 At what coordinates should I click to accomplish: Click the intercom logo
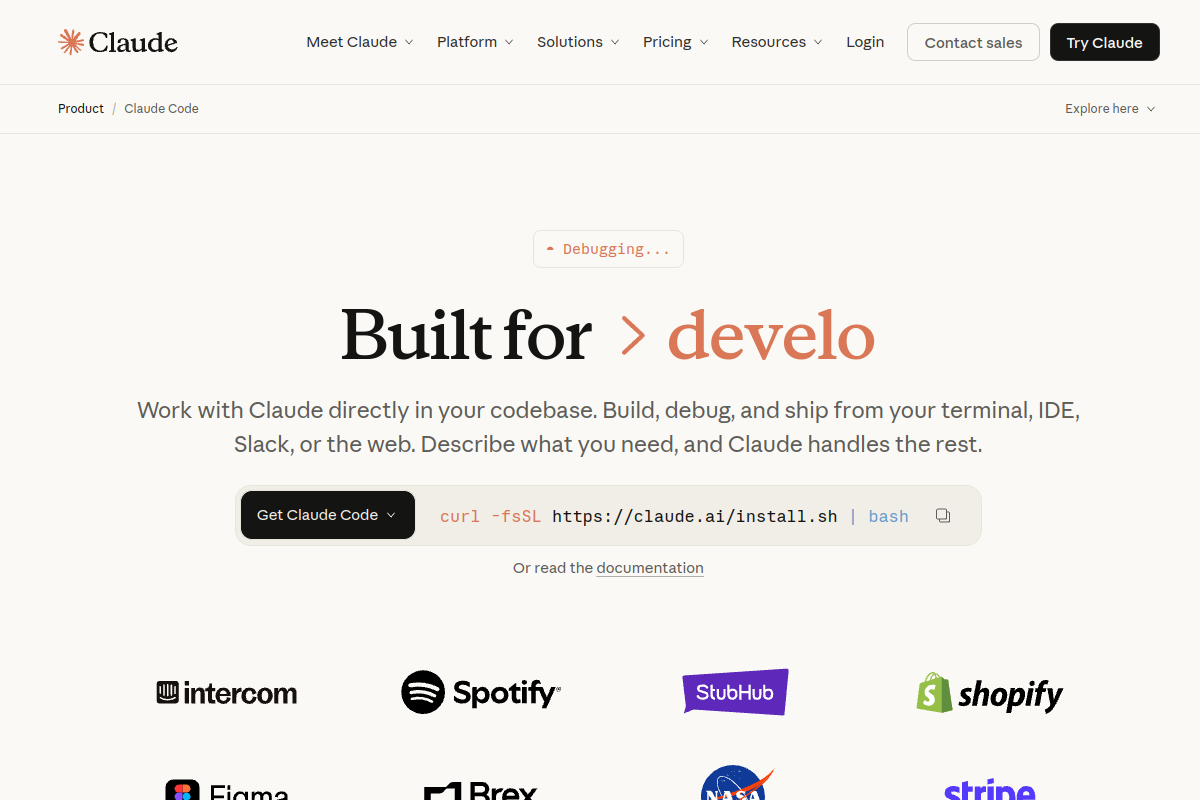(227, 692)
